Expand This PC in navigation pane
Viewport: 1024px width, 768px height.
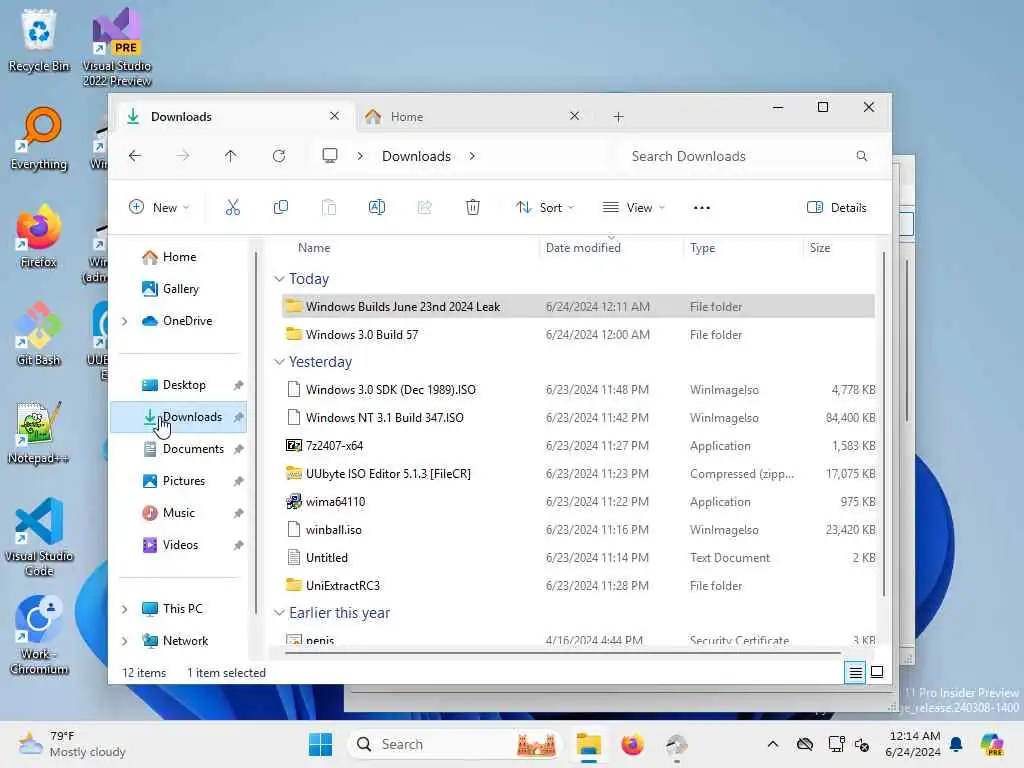[x=125, y=609]
